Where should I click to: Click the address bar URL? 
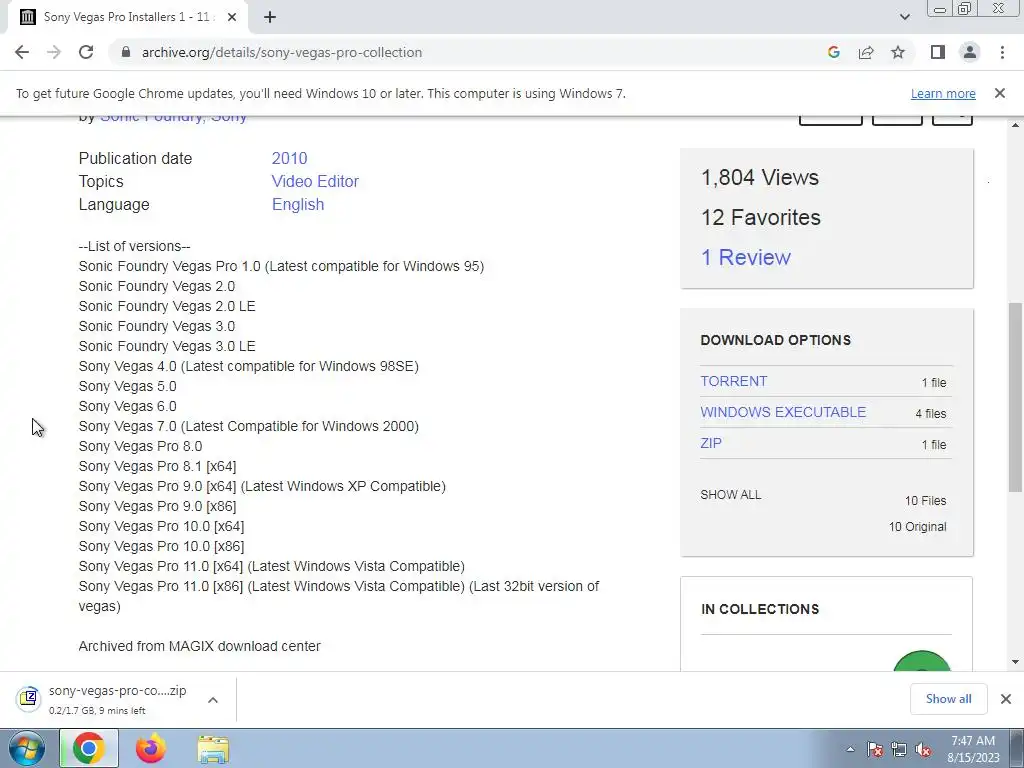[281, 52]
